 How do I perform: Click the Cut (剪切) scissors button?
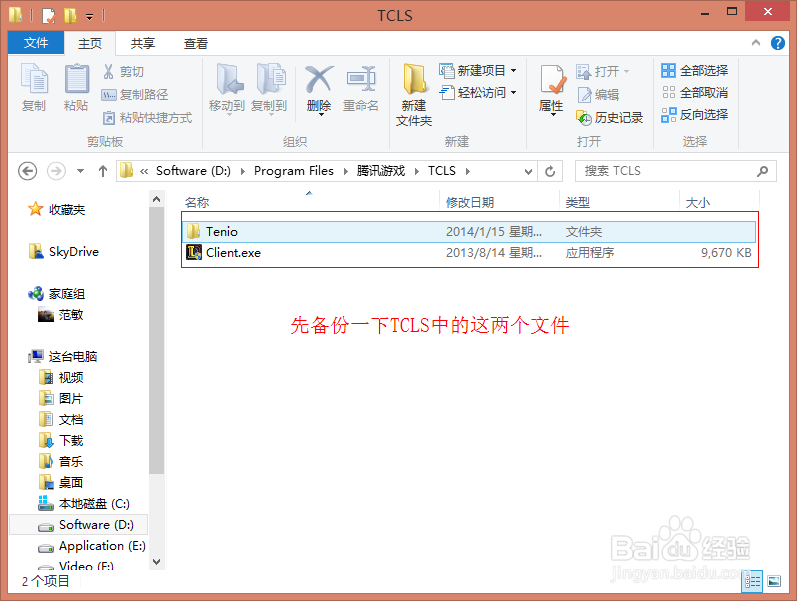(124, 72)
